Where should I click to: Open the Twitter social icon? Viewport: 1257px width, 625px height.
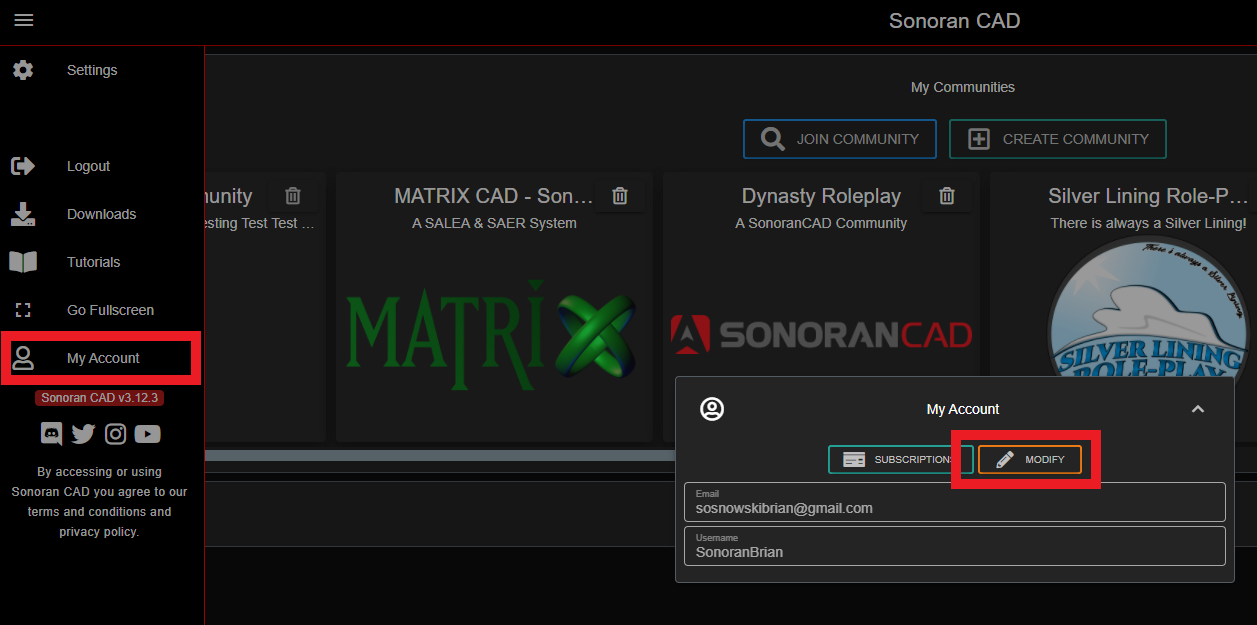click(83, 434)
